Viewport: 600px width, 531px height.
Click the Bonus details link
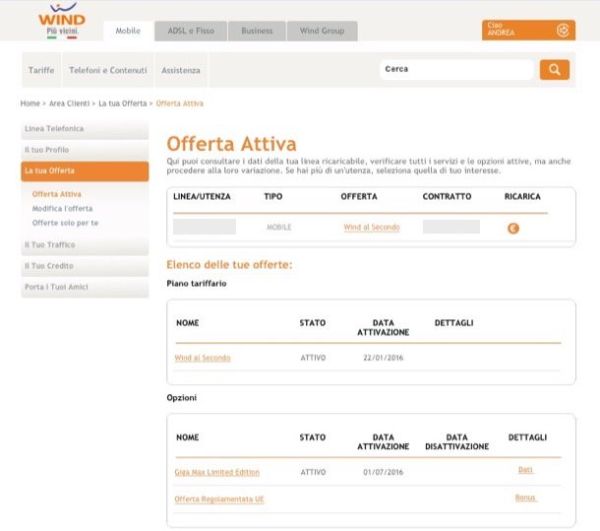[525, 498]
